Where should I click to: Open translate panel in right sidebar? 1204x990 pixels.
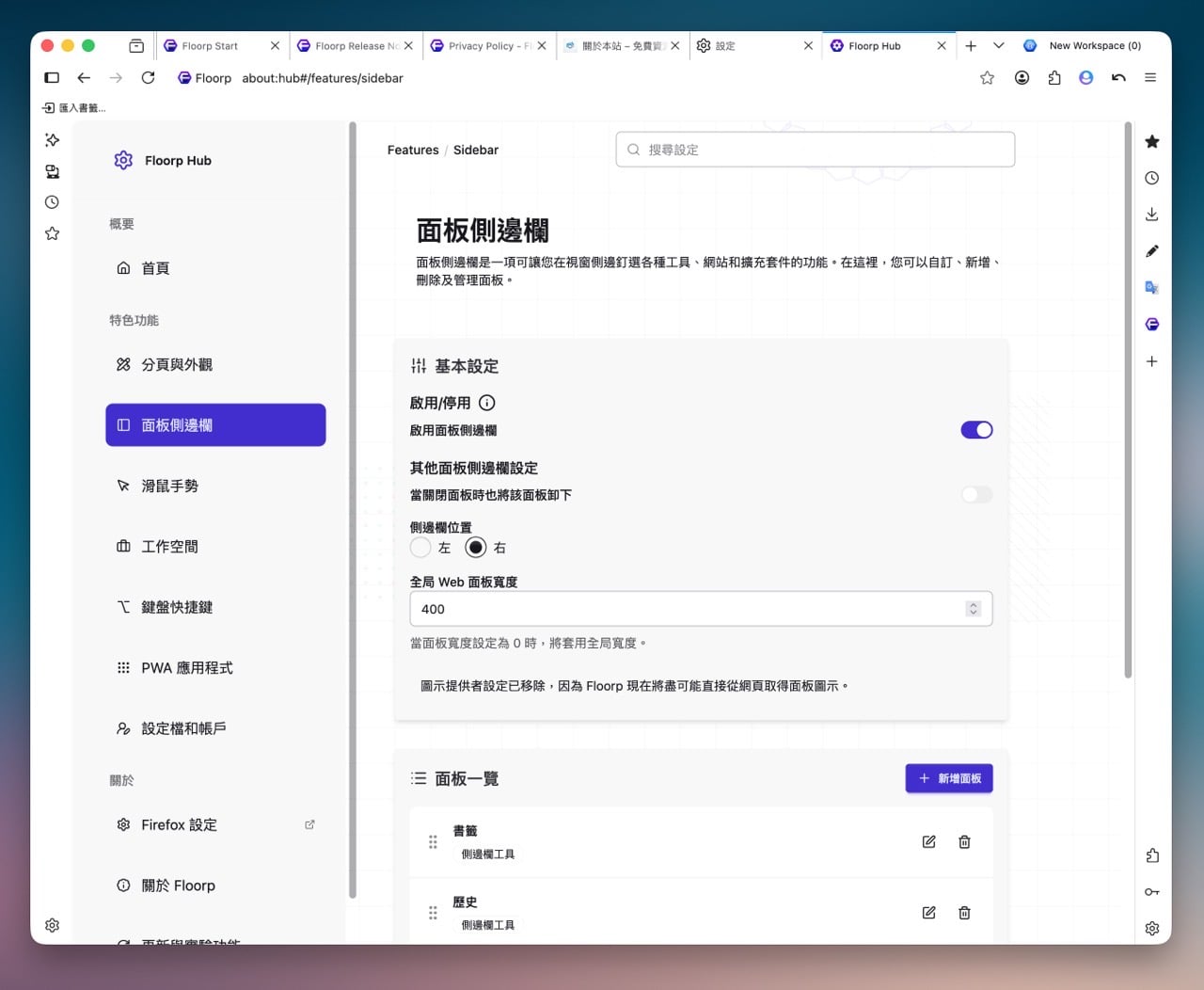[x=1151, y=288]
